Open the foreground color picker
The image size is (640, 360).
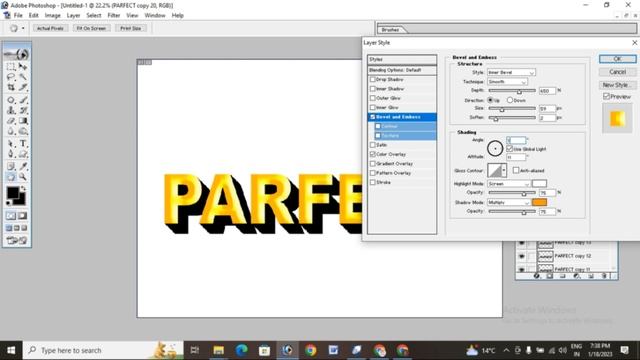12,193
